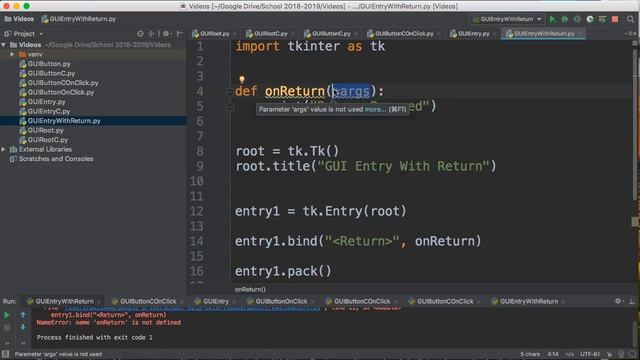The height and width of the screenshot is (360, 640).
Task: Click line separator n/a in status bar
Action: pyautogui.click(x=570, y=354)
